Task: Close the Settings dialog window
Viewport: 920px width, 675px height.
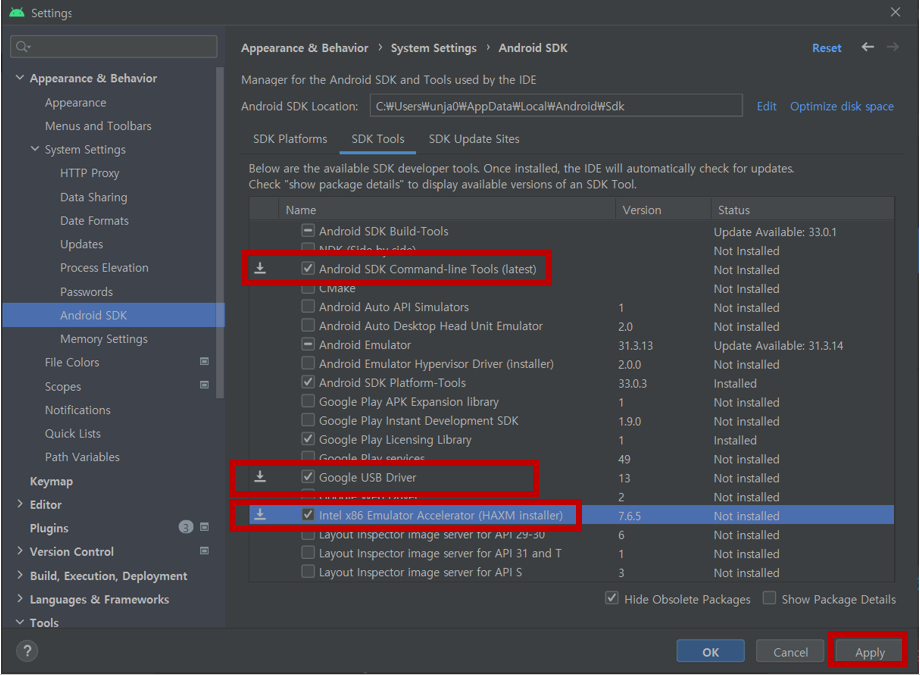Action: pos(895,12)
